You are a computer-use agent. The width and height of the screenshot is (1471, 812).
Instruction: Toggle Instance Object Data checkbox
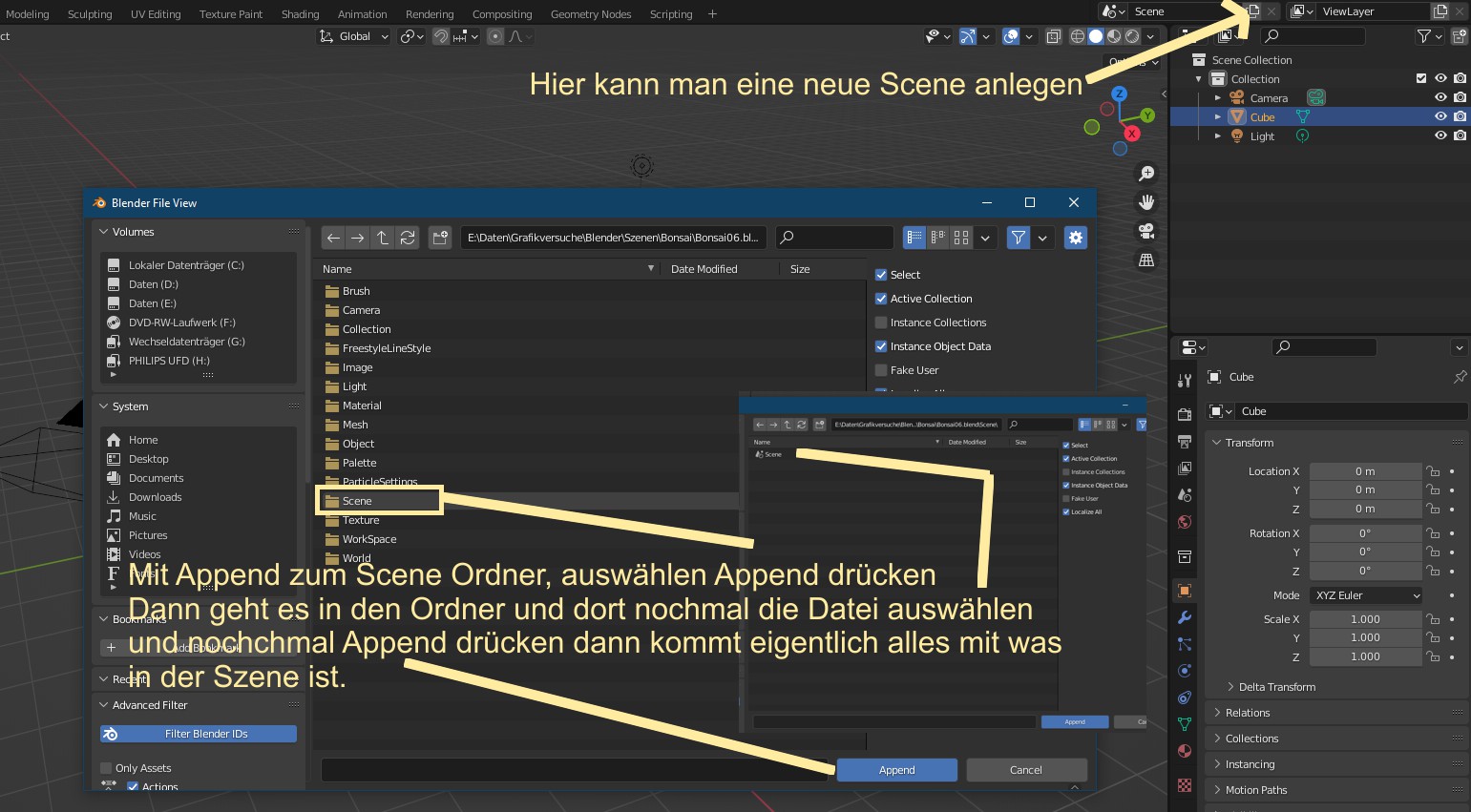click(x=881, y=346)
